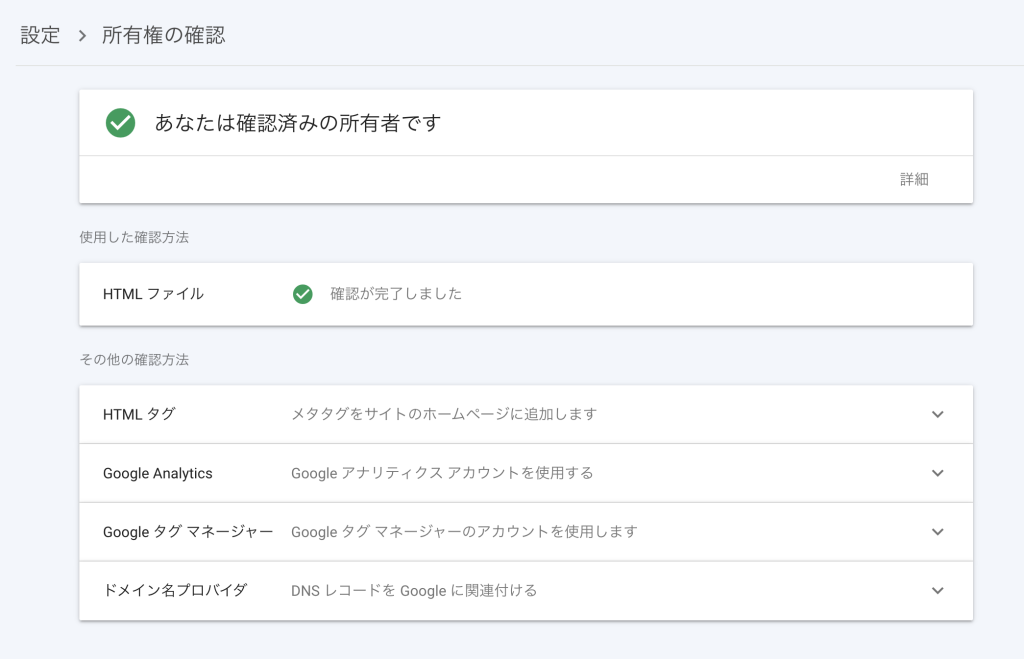Click the chevron icon on the HTML タグ row
The height and width of the screenshot is (659, 1024).
pos(937,413)
